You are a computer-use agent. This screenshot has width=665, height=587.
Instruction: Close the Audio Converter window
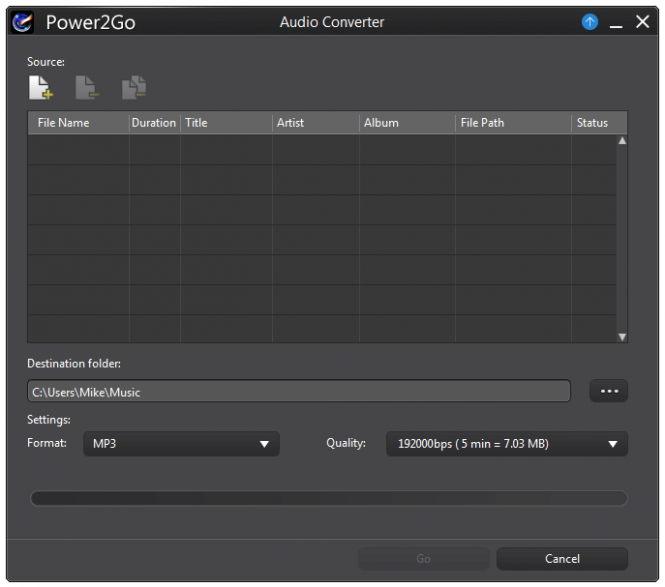coord(643,21)
